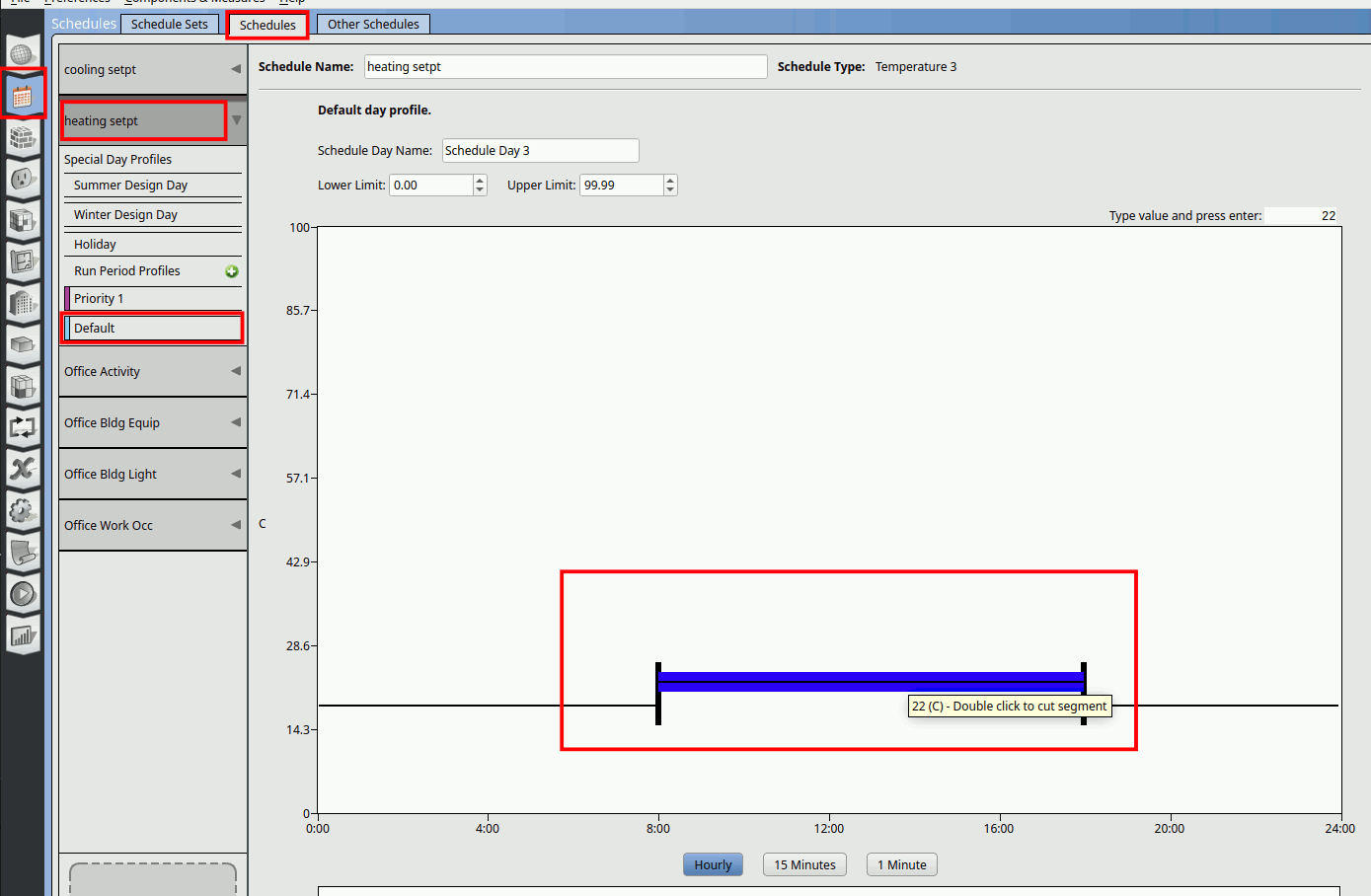
Task: Click the Schedule Name text field
Action: (x=565, y=66)
